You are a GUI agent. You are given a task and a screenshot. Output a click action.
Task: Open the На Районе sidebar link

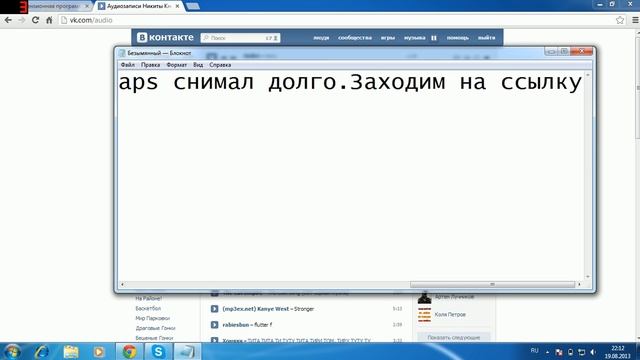coord(149,298)
